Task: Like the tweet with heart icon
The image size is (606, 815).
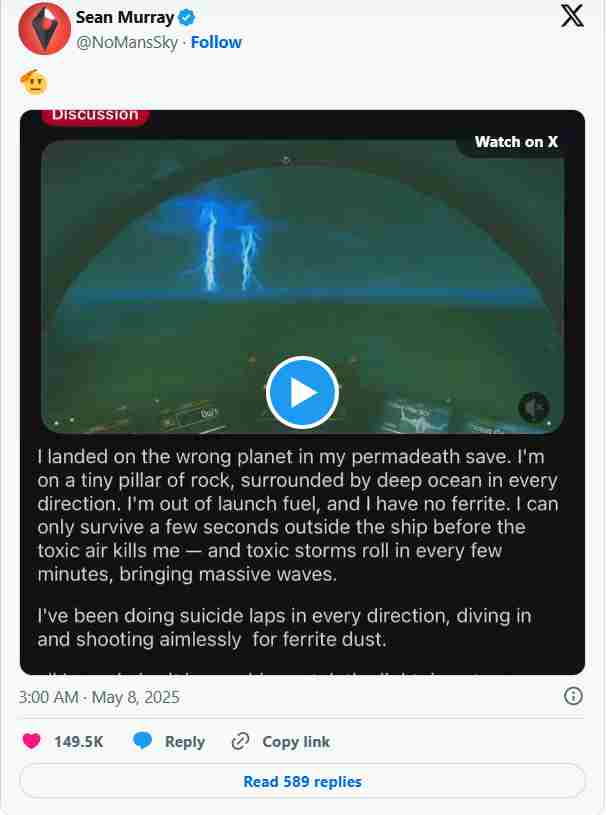Action: click(x=32, y=741)
